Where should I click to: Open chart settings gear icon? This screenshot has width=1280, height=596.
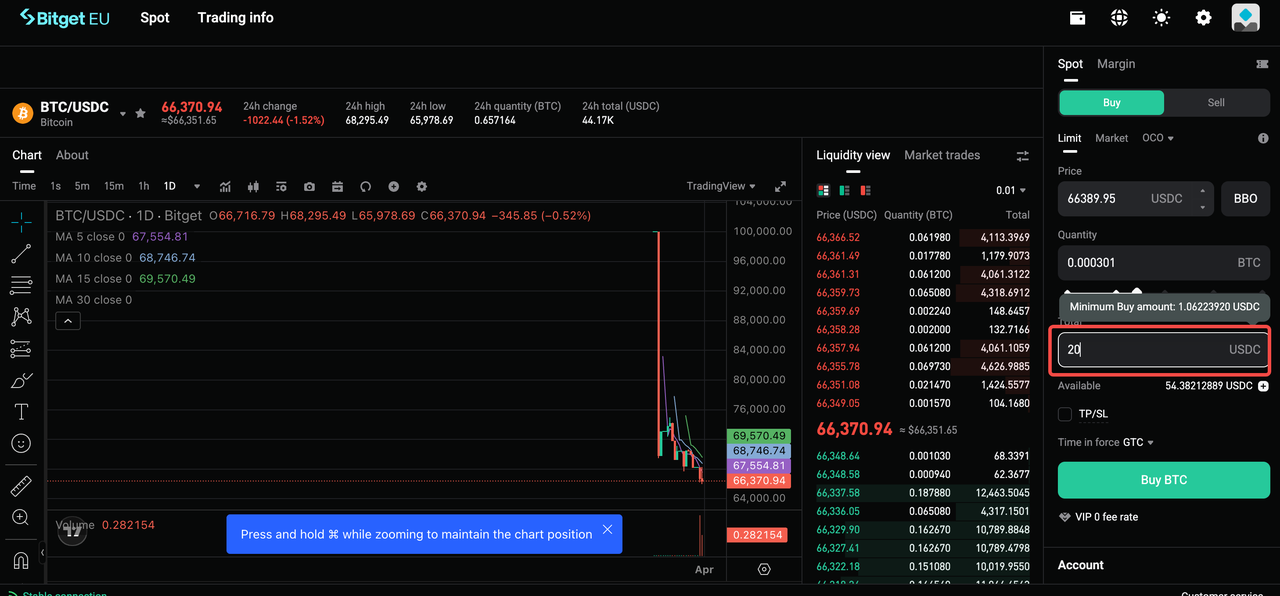click(x=421, y=186)
